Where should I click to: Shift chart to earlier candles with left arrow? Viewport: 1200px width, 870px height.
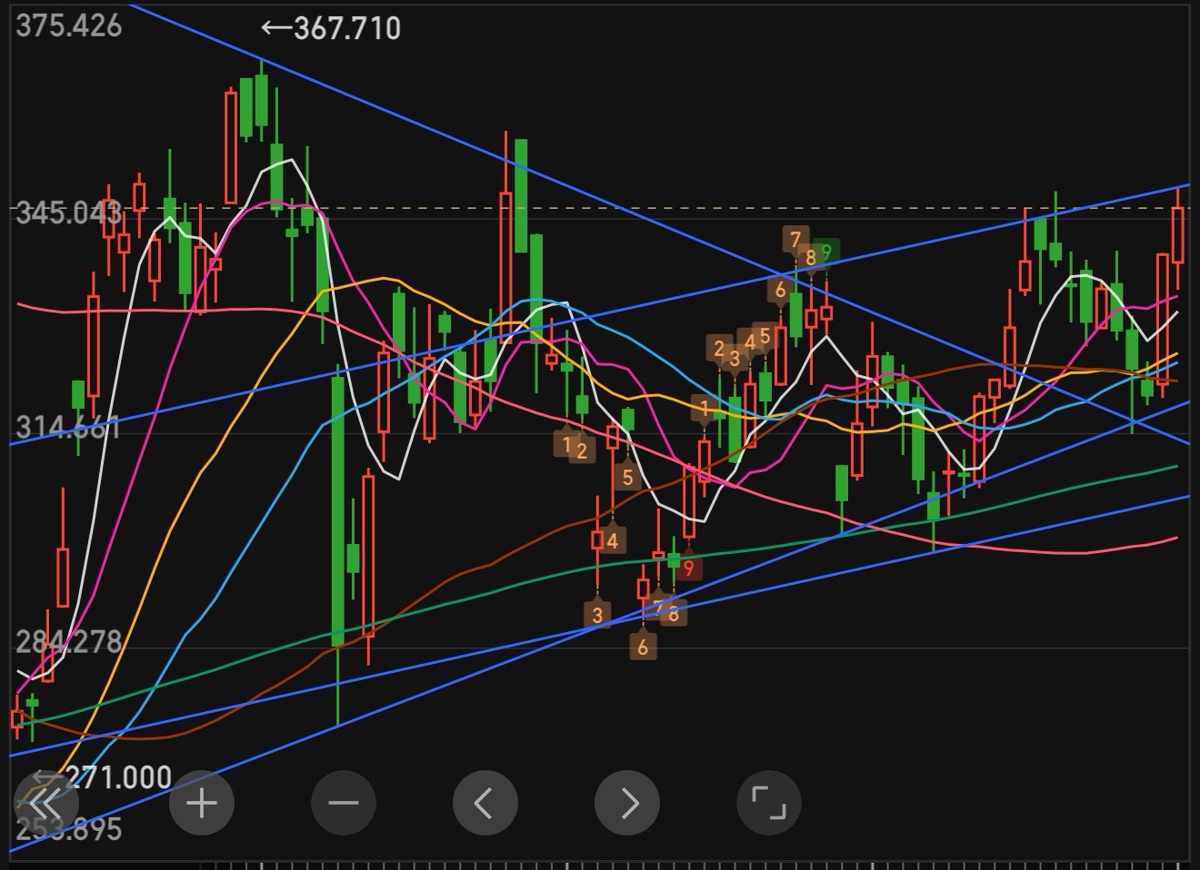coord(485,802)
